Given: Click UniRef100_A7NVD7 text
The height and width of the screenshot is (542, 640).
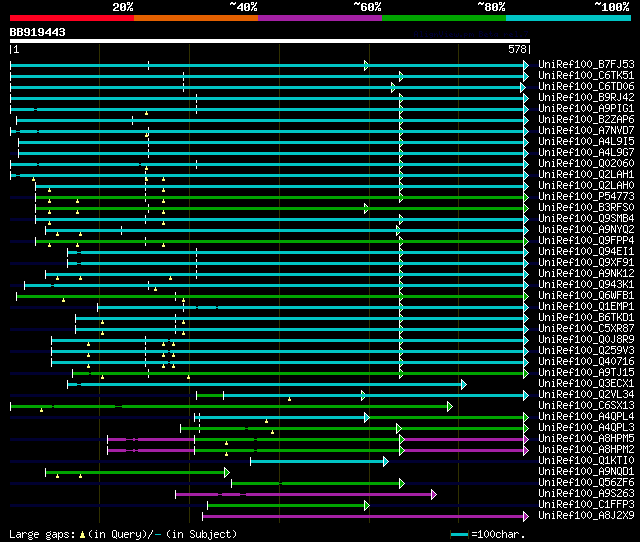Looking at the screenshot, I should coord(586,131).
